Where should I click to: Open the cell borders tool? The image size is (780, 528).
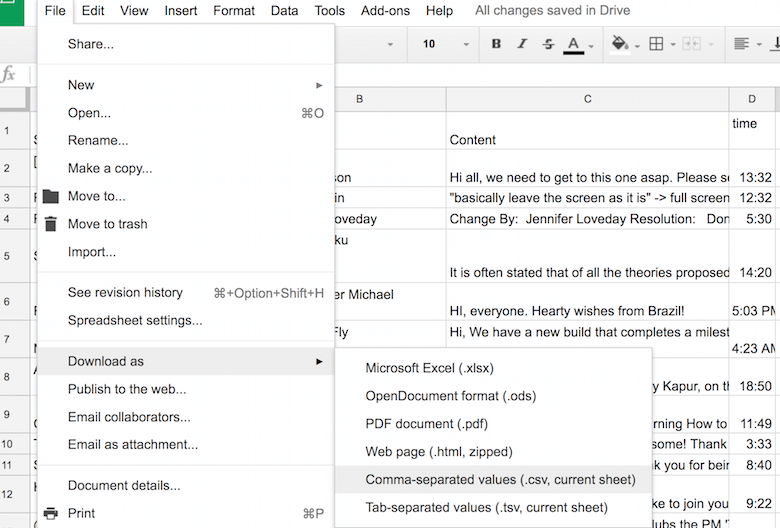656,44
